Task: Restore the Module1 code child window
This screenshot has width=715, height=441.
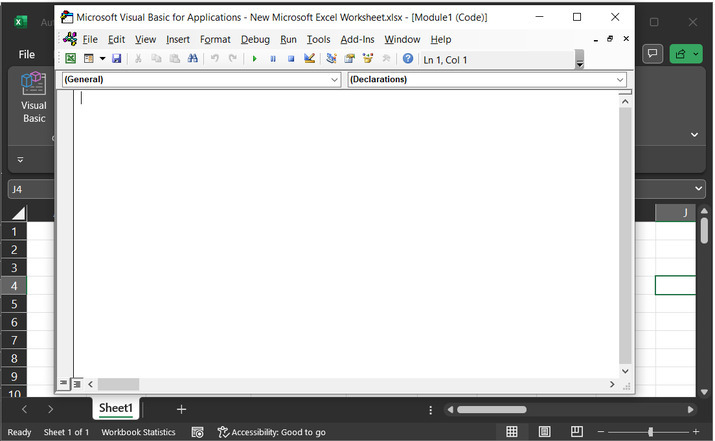Action: click(610, 39)
